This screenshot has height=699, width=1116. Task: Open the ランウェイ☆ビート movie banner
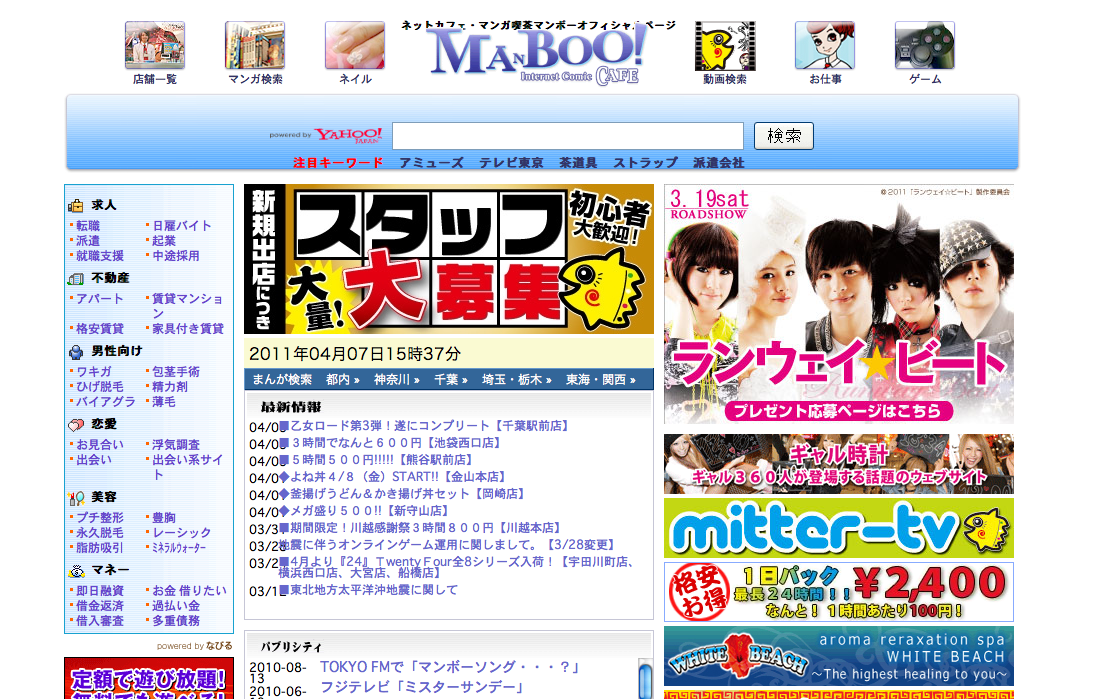(838, 304)
